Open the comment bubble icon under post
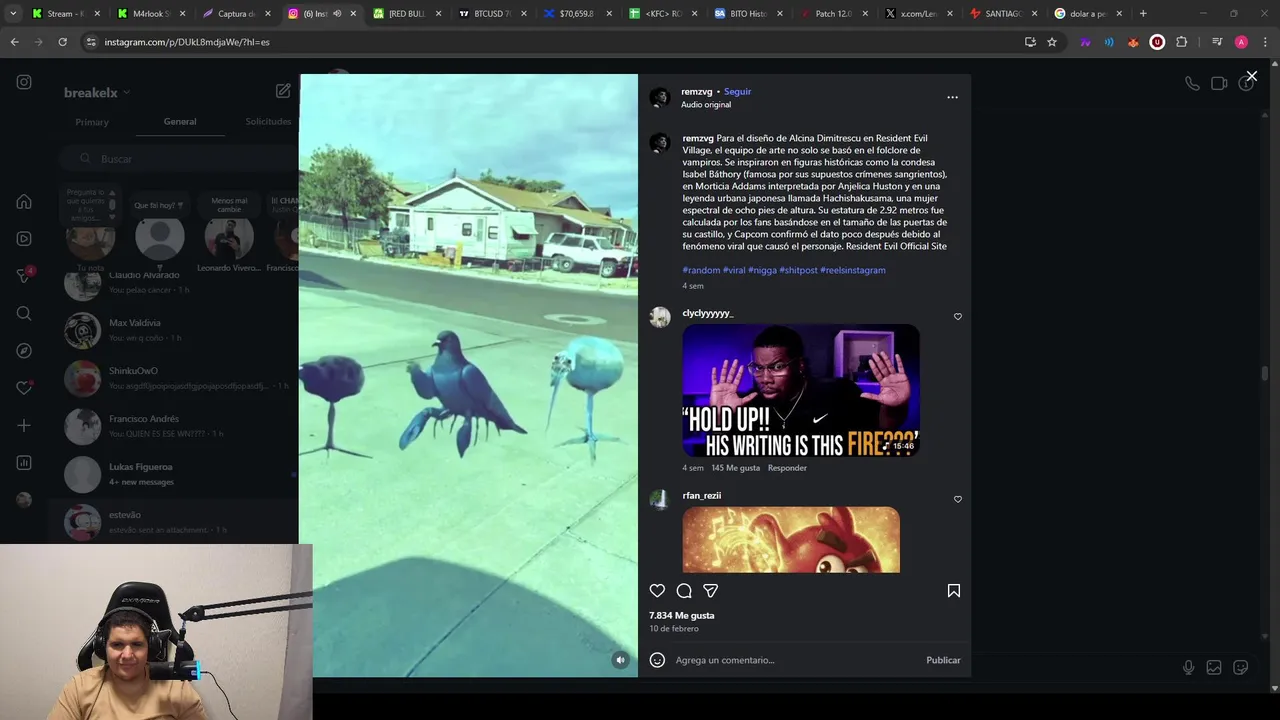This screenshot has width=1280, height=720. [x=684, y=591]
